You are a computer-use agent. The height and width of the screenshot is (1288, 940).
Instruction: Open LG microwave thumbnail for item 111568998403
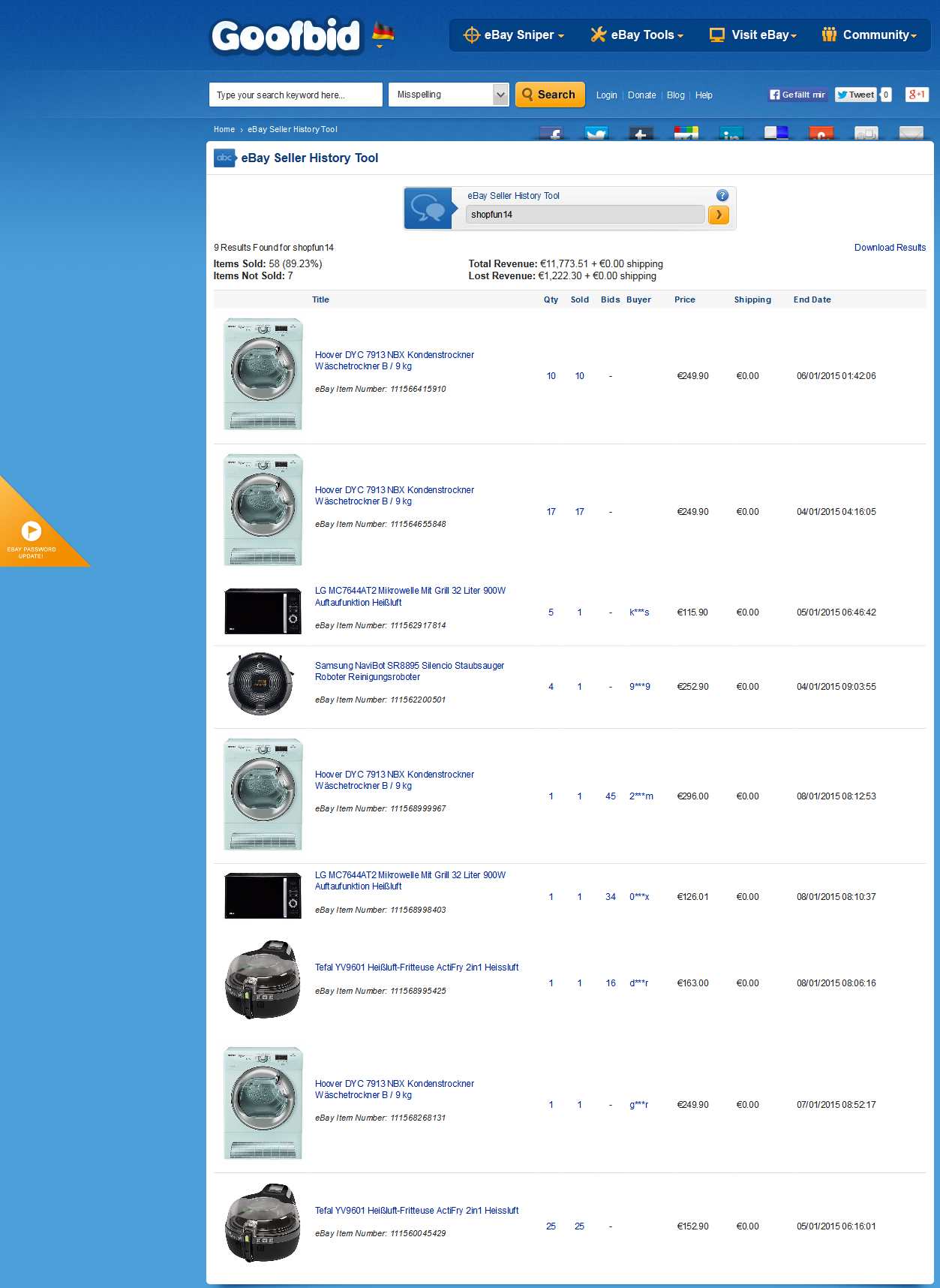(263, 895)
